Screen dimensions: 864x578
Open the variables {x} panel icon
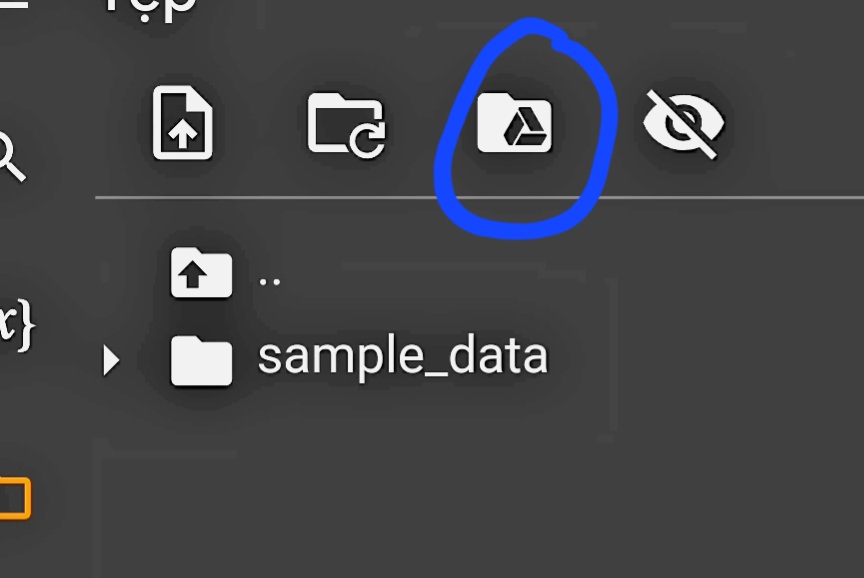(17, 325)
